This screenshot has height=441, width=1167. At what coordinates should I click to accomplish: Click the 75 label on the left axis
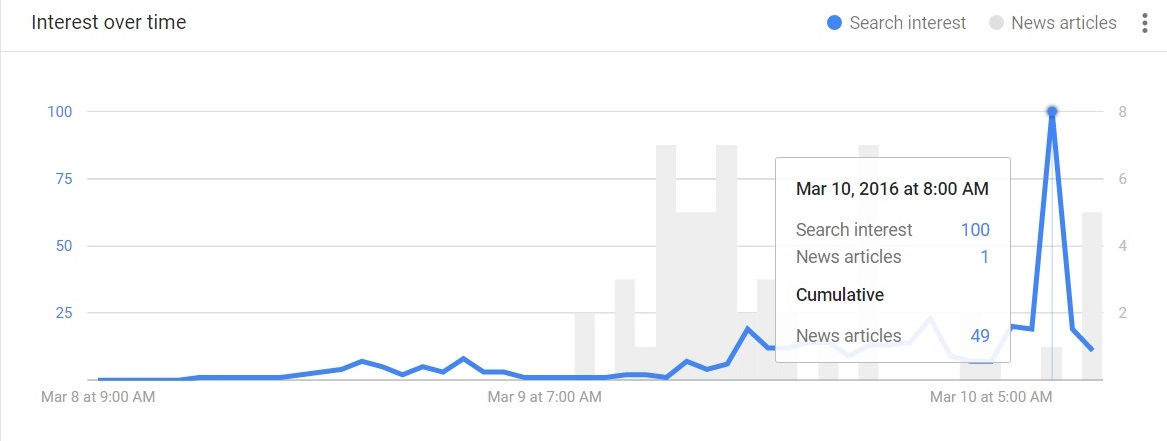point(63,179)
